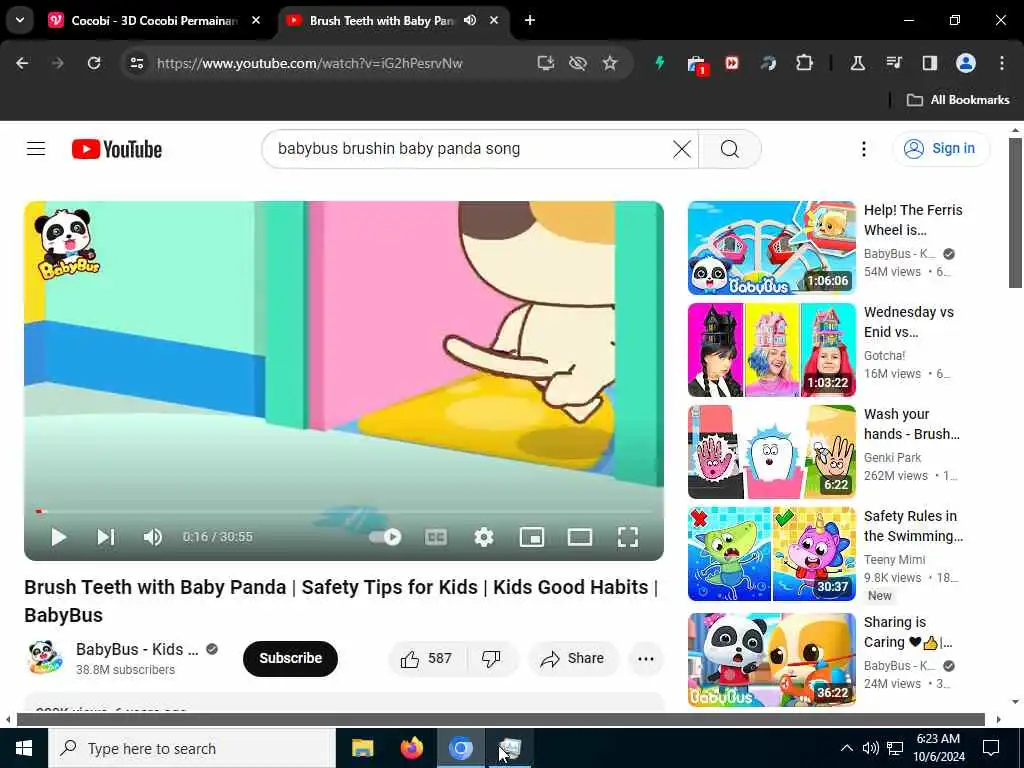1024x768 pixels.
Task: Show hidden system tray icons
Action: click(x=846, y=748)
